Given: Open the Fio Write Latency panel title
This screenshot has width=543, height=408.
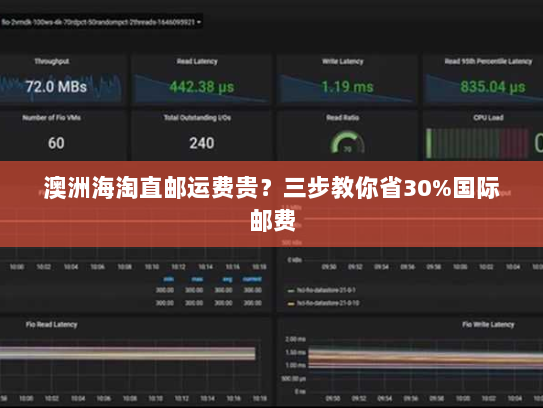Looking at the screenshot, I should [488, 325].
